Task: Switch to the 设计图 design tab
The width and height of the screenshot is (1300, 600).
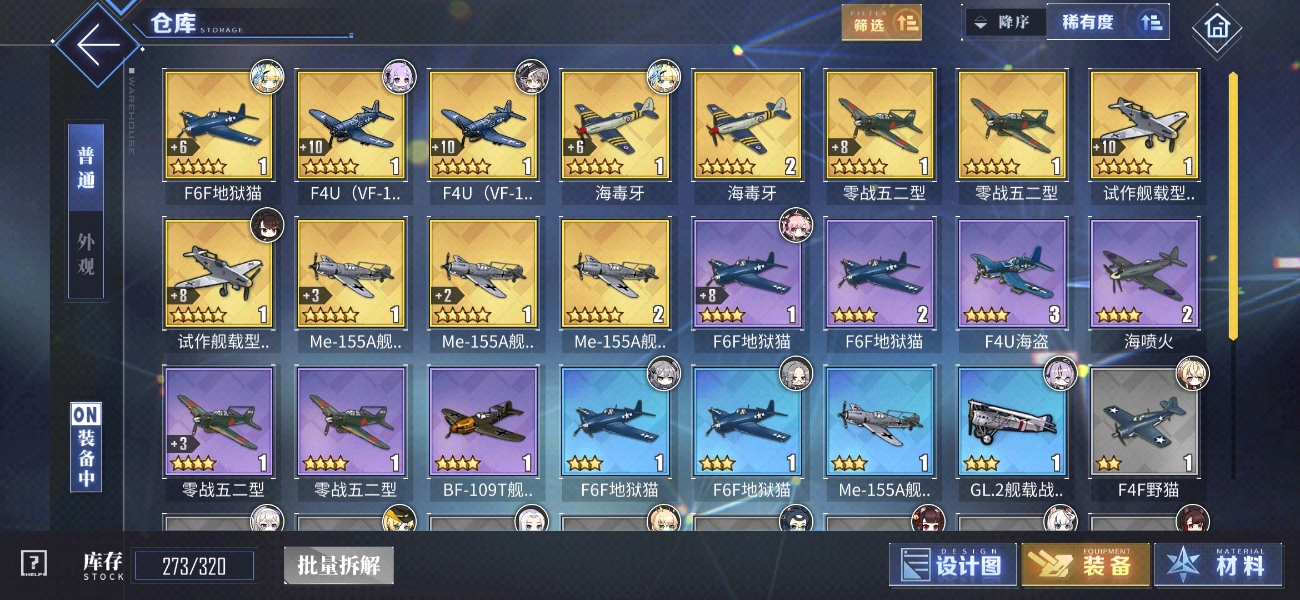Action: 953,565
